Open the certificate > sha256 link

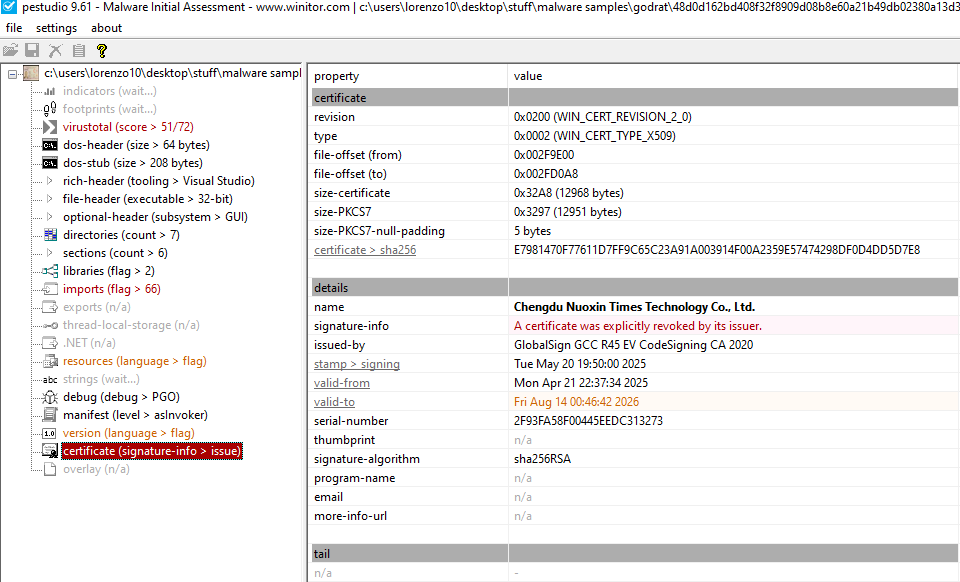365,250
